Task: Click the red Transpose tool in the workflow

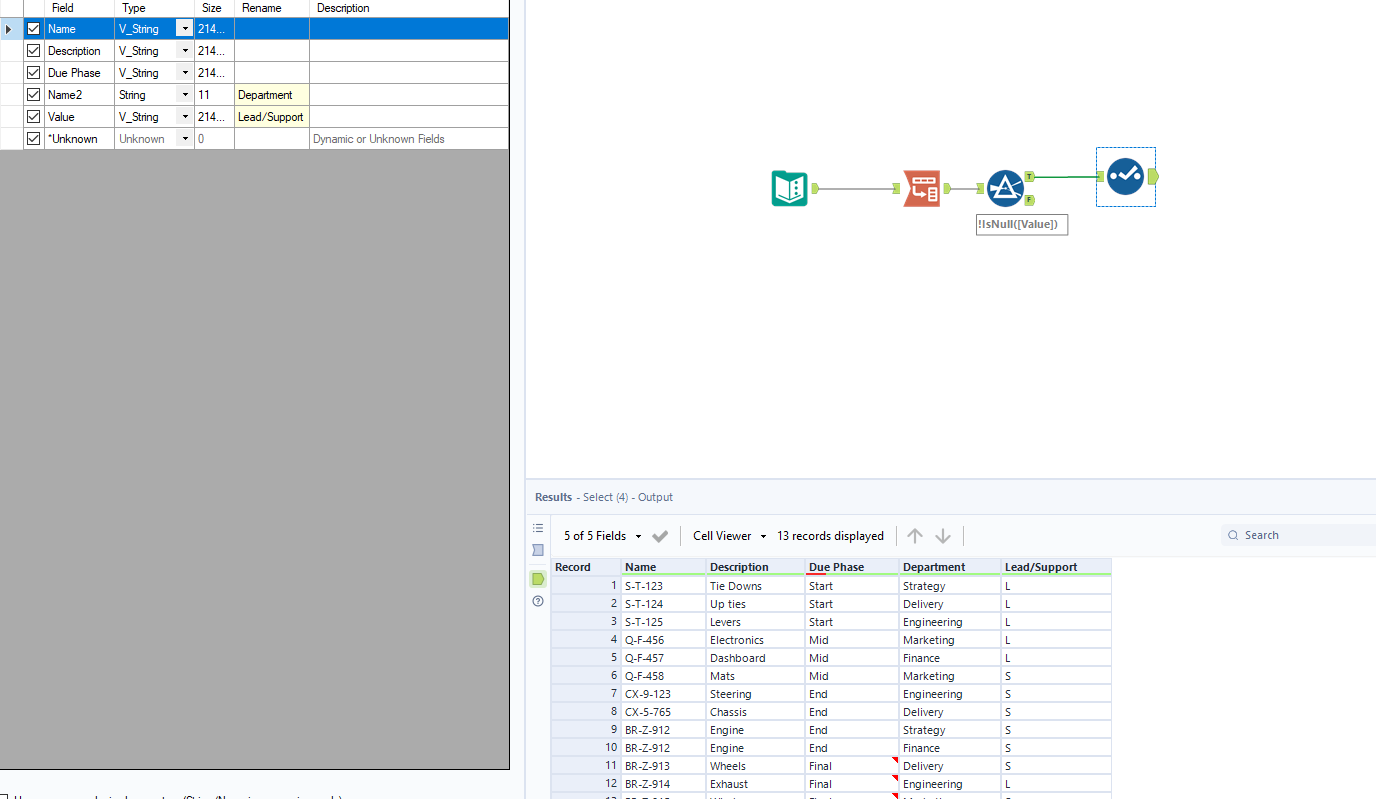Action: tap(922, 188)
